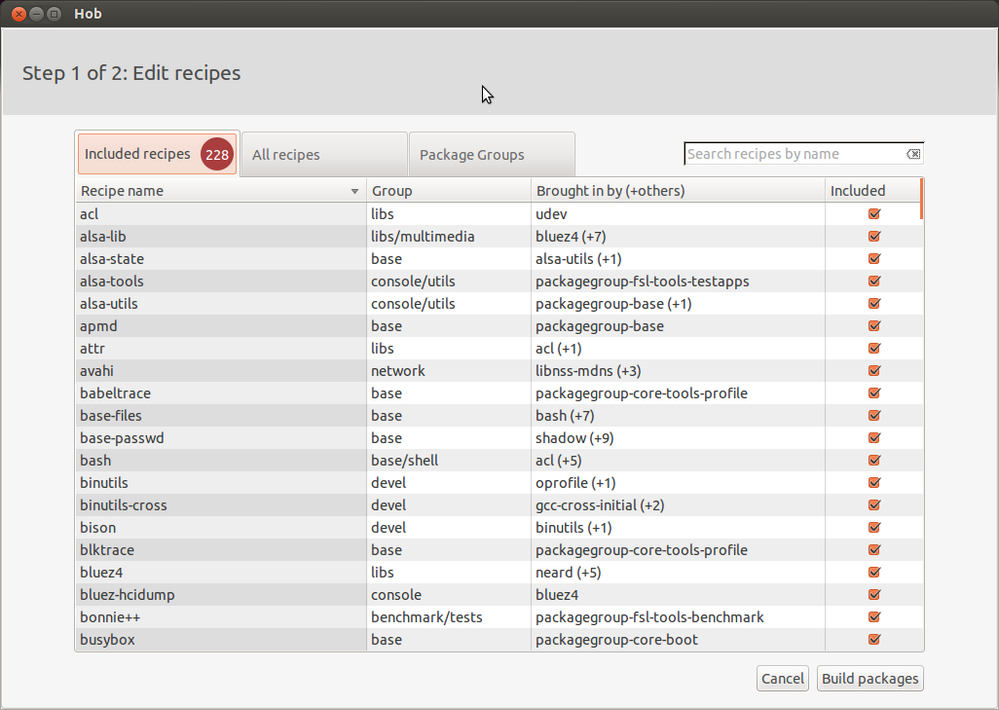Uncheck the acl recipe checkbox

[874, 214]
